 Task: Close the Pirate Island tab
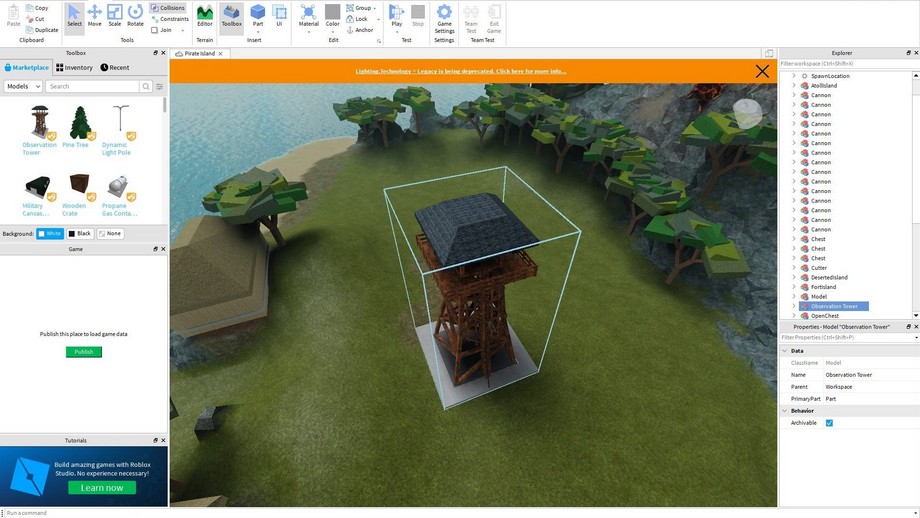point(221,53)
